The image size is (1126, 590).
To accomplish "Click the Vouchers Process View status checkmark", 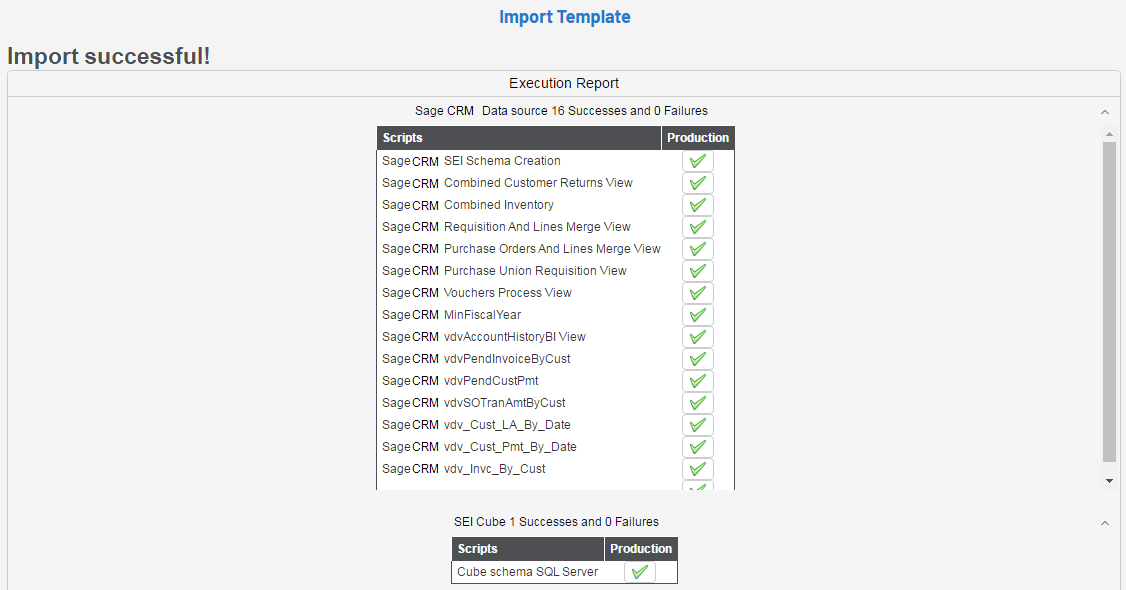I will (x=698, y=293).
